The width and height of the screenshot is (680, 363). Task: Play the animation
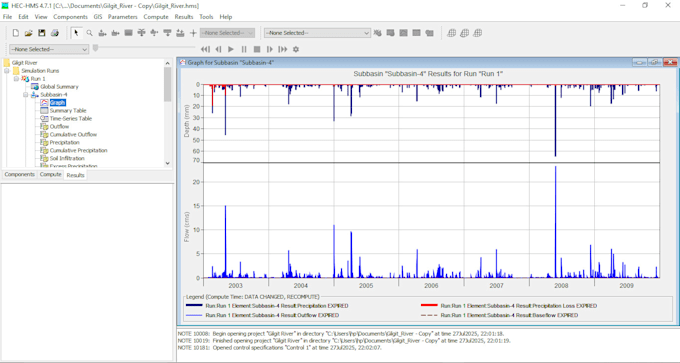pos(231,49)
